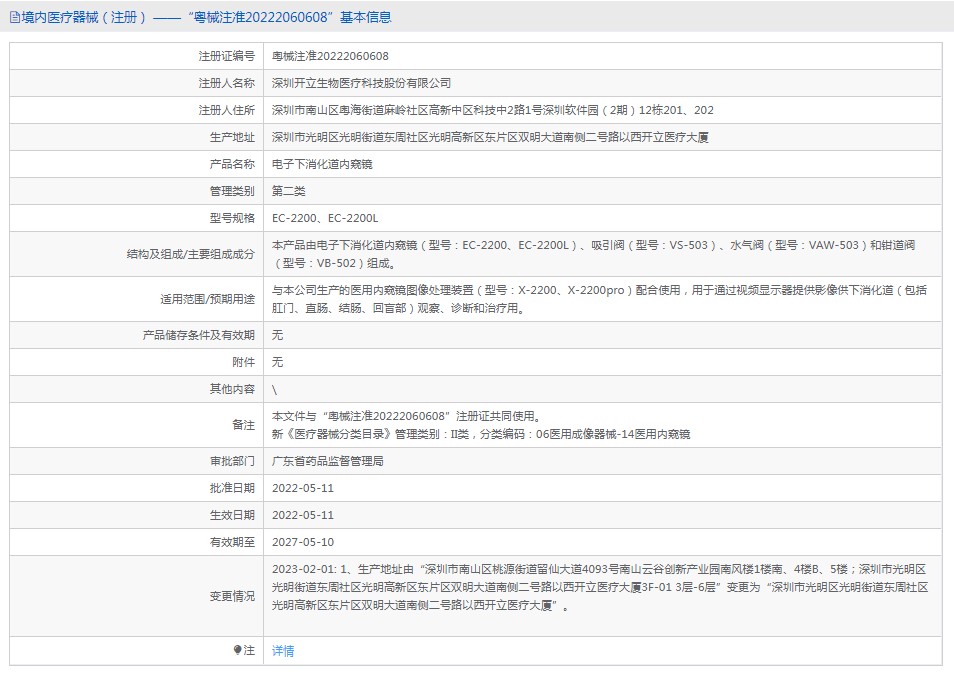
Task: Click the 生产地址 address value in 光明区
Action: (x=490, y=137)
